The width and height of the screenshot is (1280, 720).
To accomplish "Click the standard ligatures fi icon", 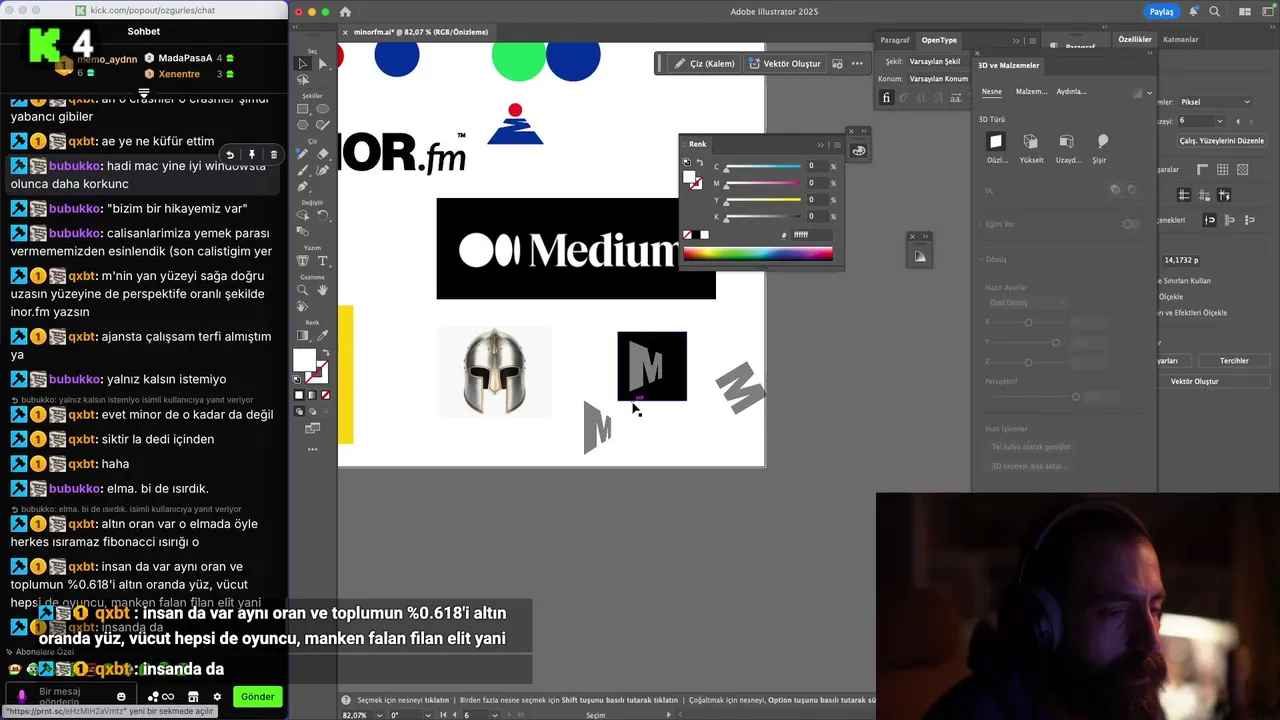I will [886, 98].
